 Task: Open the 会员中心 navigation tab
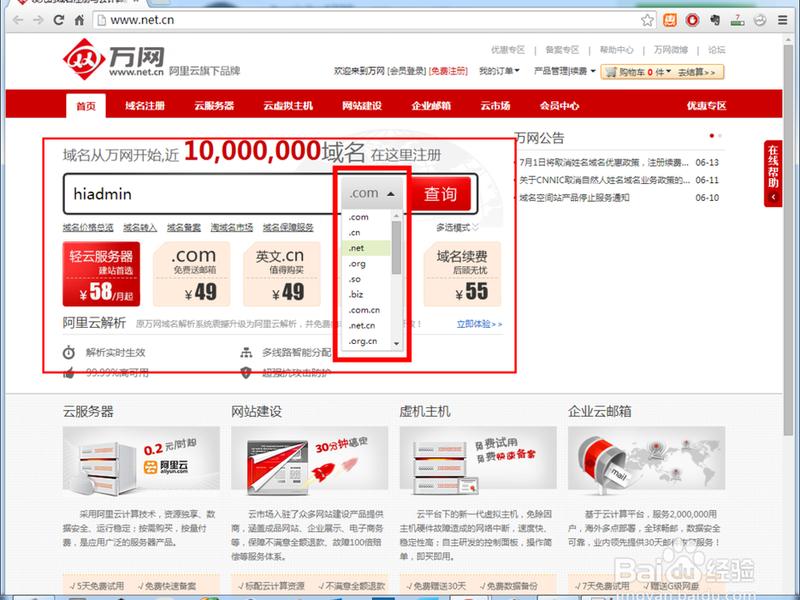click(559, 106)
